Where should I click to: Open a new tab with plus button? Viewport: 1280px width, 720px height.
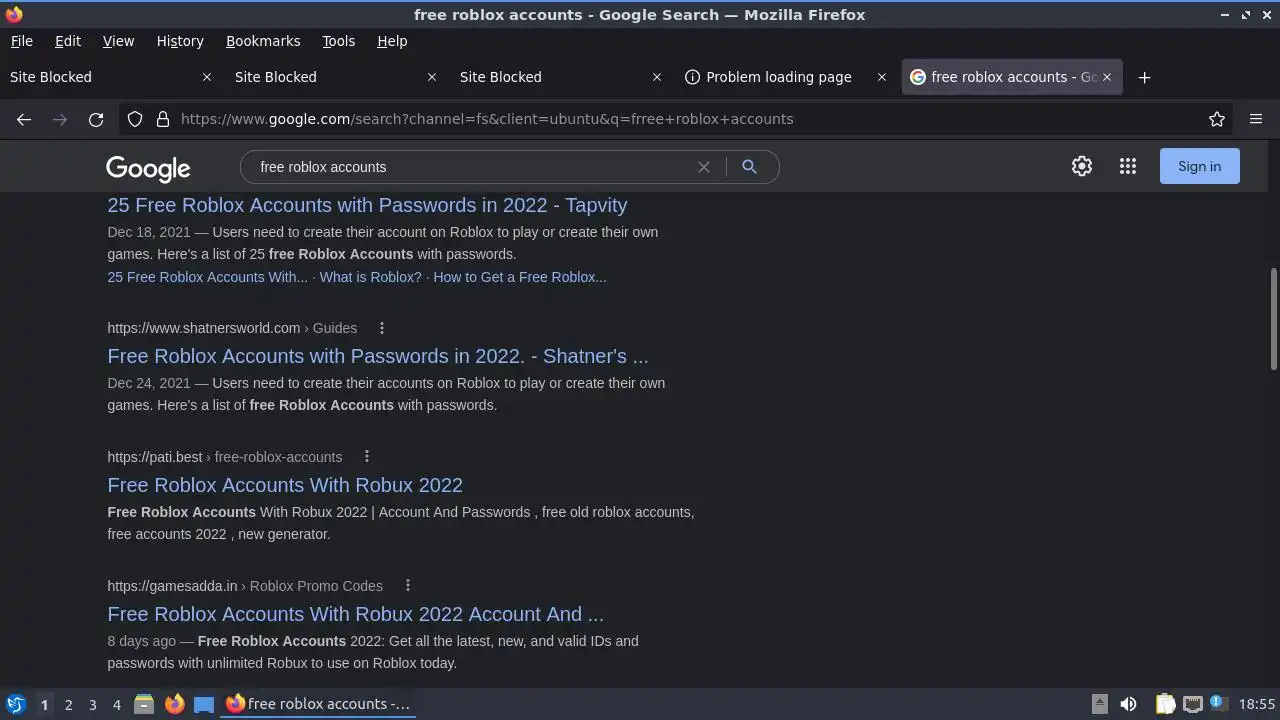click(x=1145, y=77)
